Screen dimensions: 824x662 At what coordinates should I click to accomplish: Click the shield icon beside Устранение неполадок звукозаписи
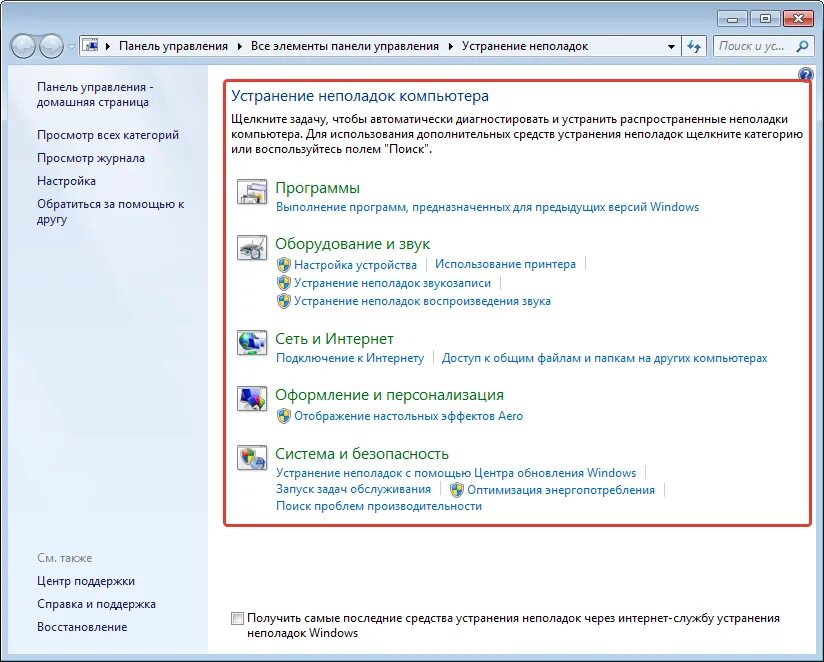(284, 283)
